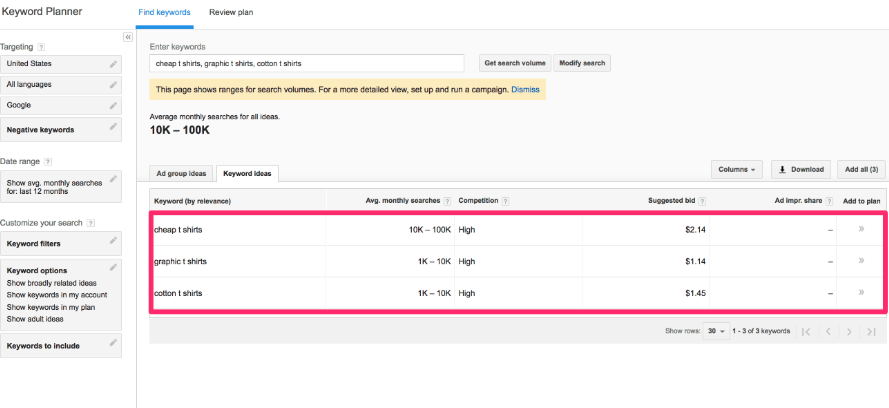
Task: Click the pencil icon beside All languages
Action: (x=113, y=85)
